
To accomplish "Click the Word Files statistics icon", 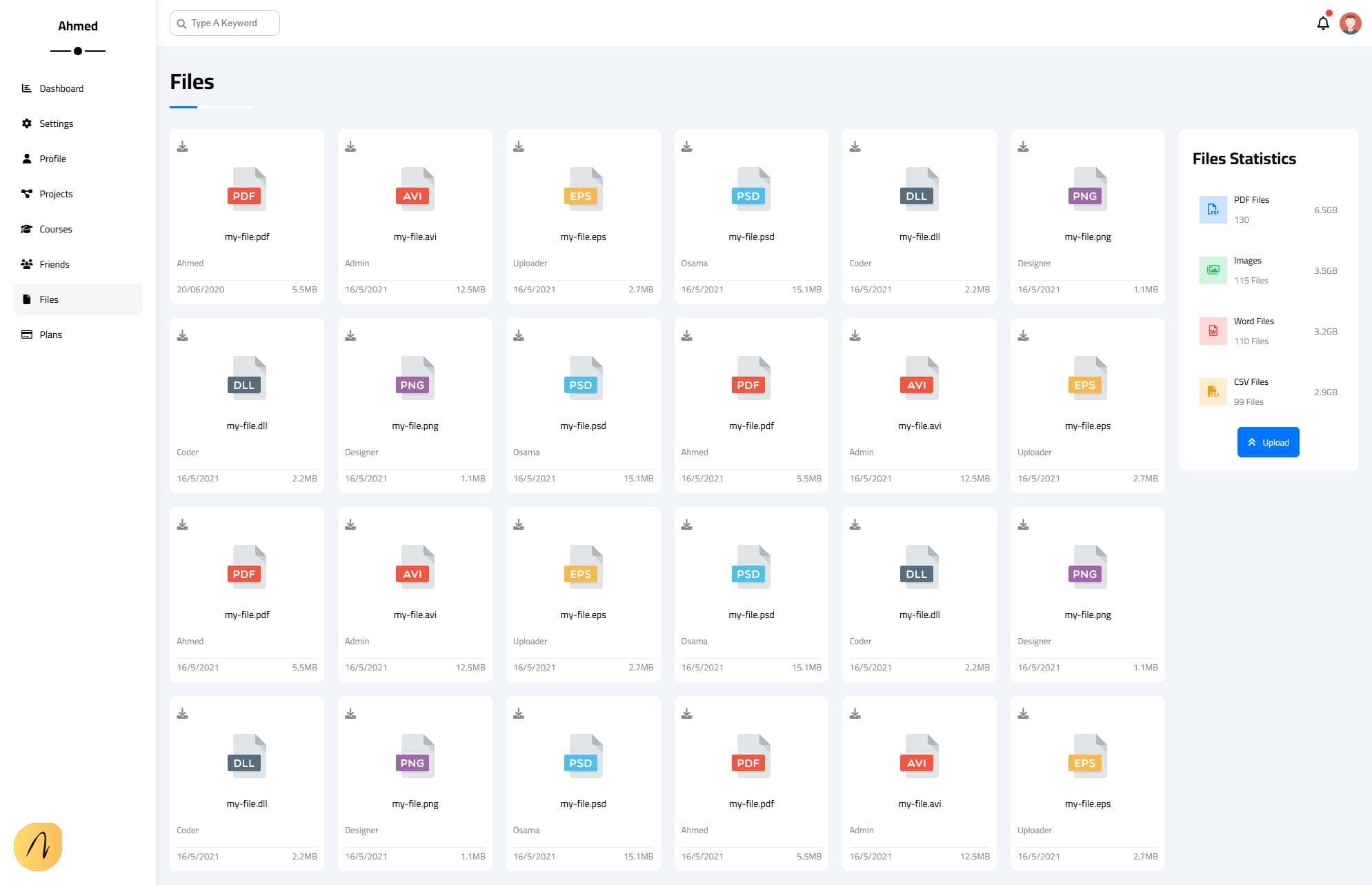I will pyautogui.click(x=1213, y=331).
